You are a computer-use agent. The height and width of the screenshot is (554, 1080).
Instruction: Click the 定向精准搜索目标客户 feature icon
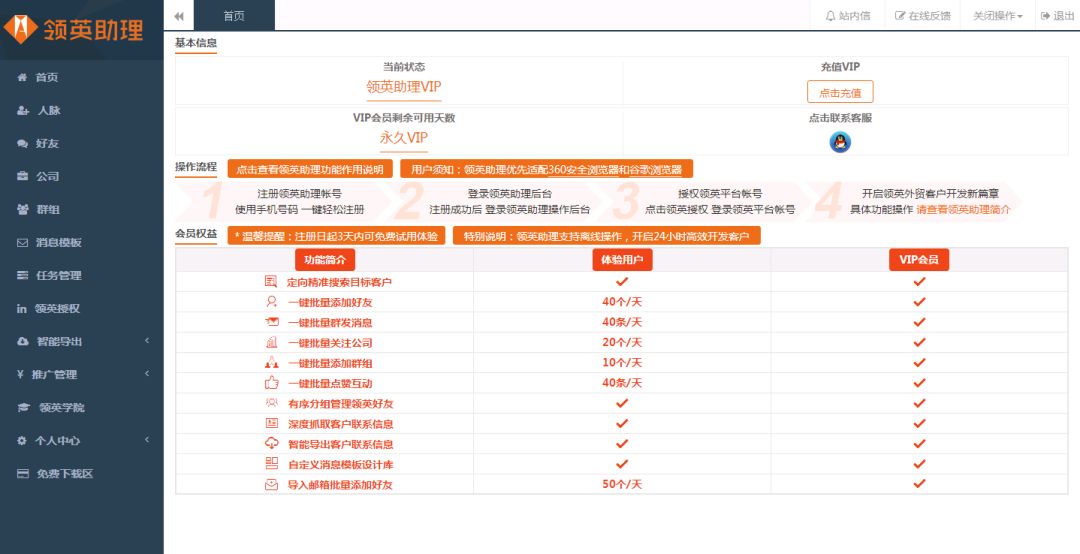[x=271, y=282]
